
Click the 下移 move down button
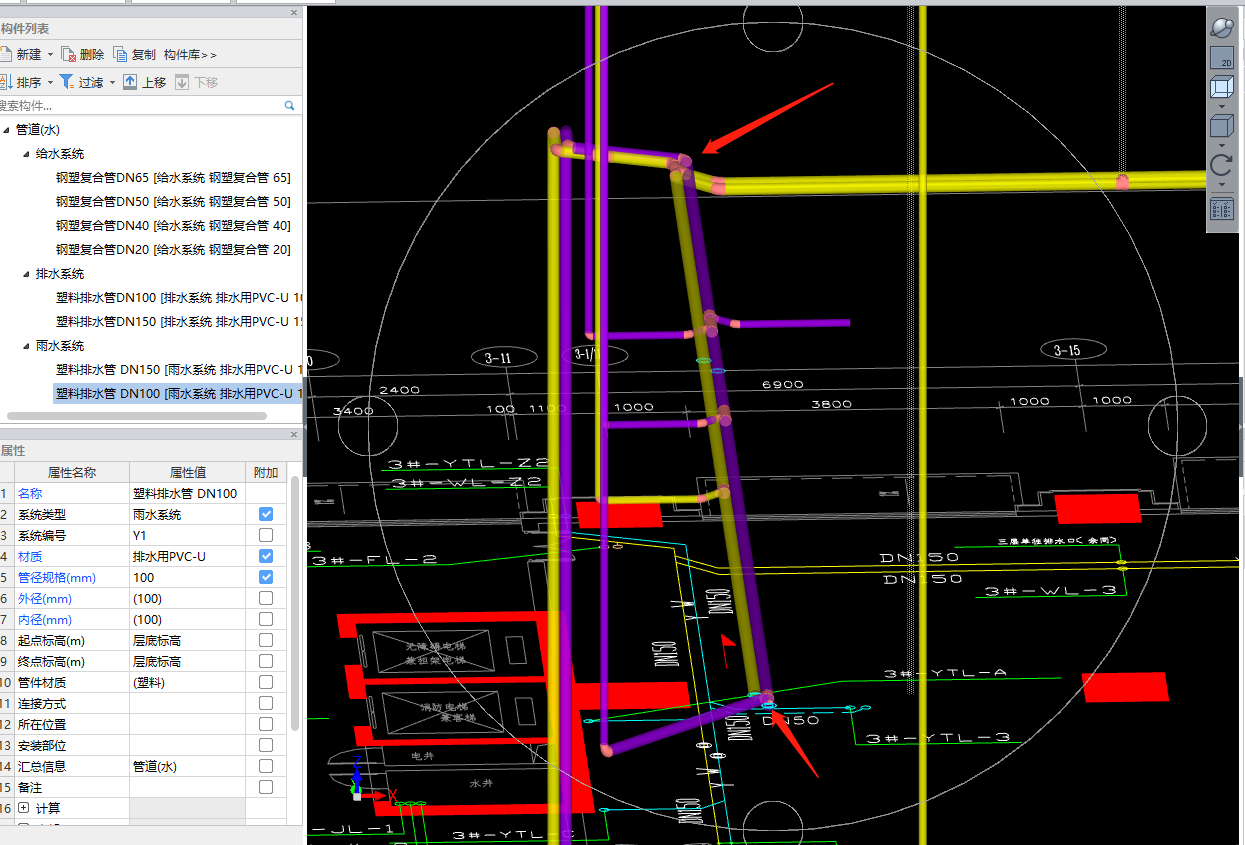pyautogui.click(x=196, y=82)
